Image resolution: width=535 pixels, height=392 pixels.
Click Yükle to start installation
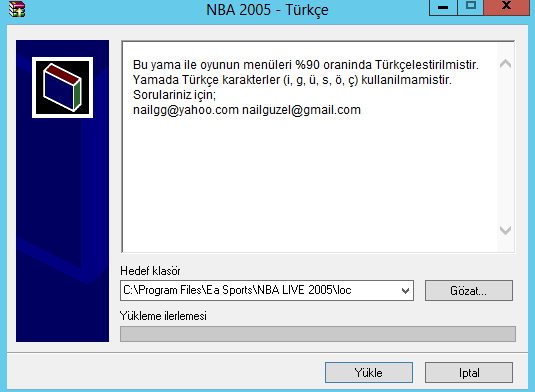(369, 373)
